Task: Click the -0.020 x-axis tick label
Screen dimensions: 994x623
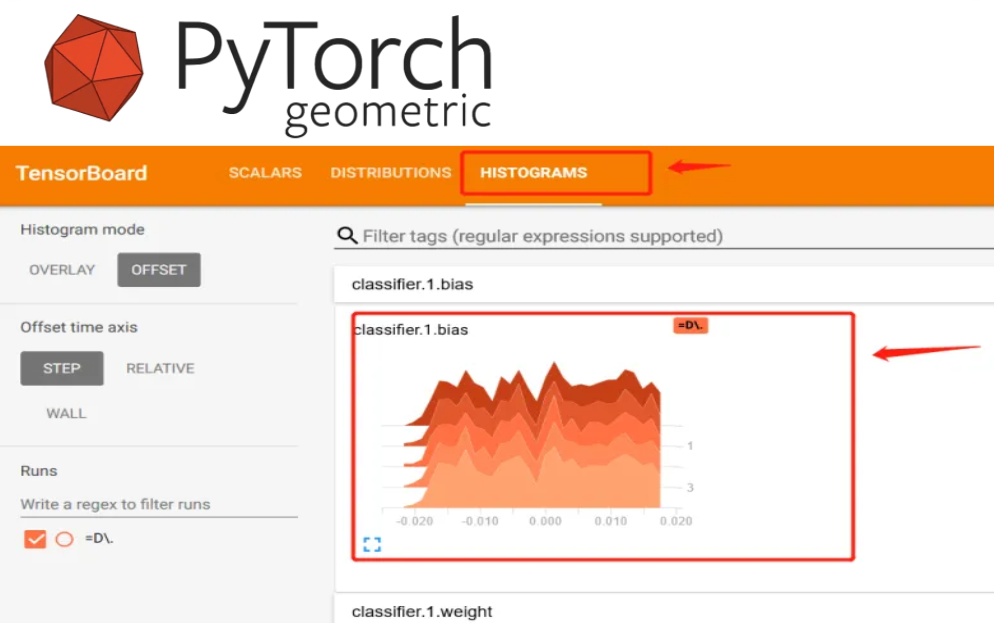Action: coord(415,521)
